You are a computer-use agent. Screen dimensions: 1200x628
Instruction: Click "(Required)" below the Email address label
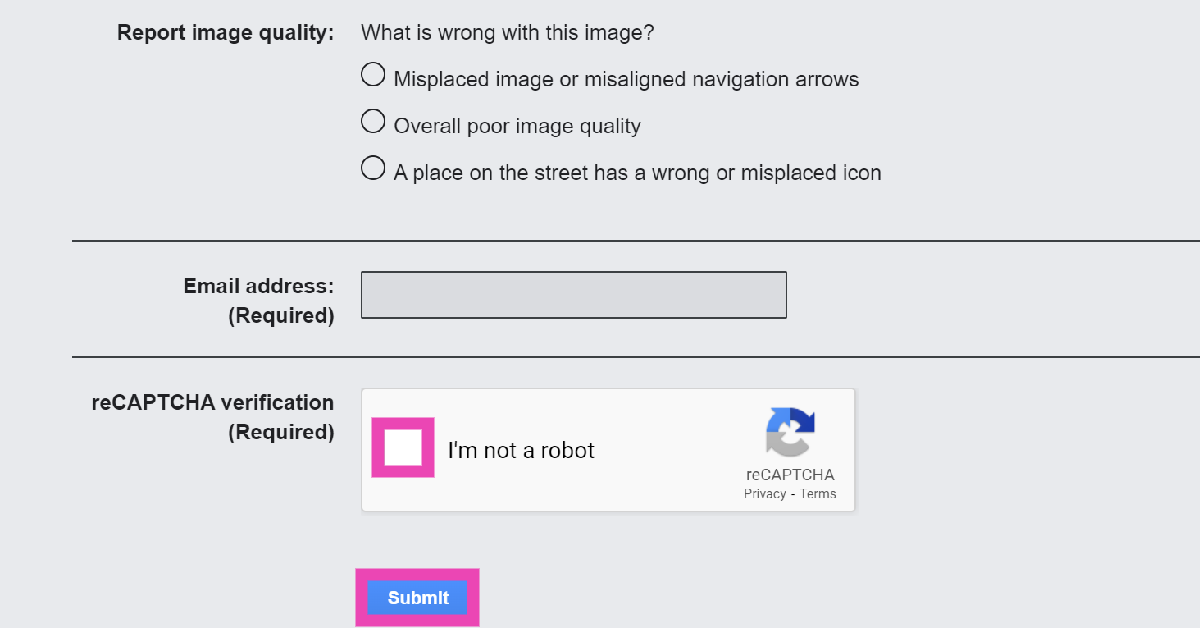(x=281, y=316)
